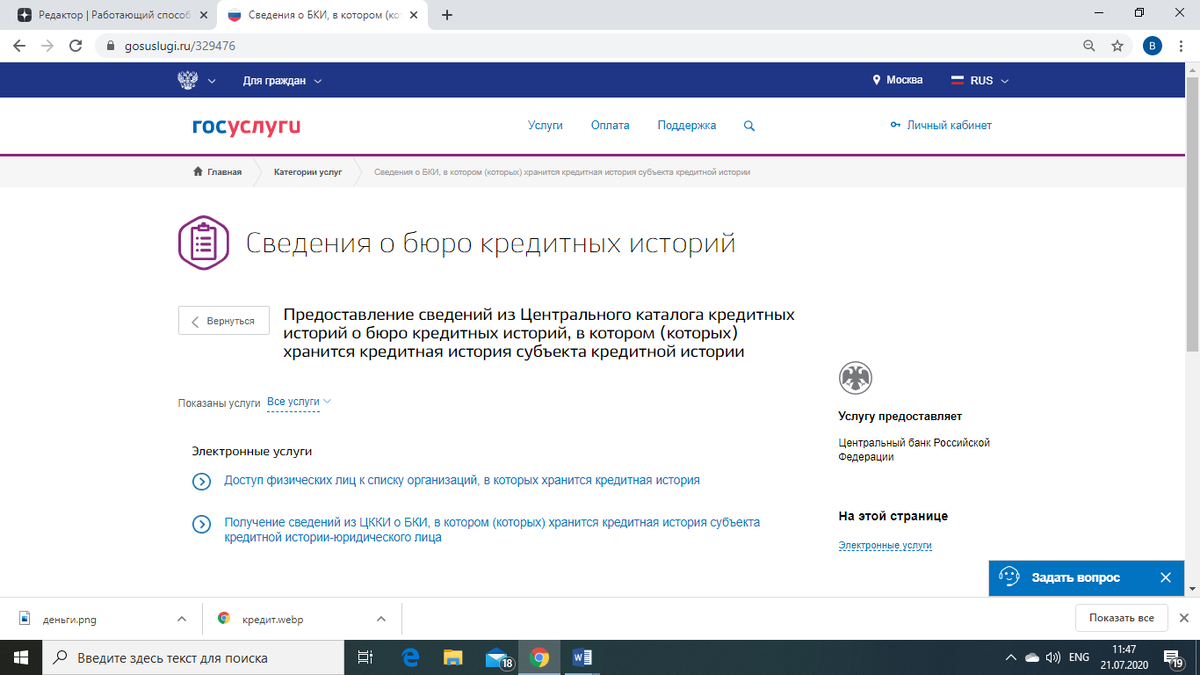The width and height of the screenshot is (1200, 675).
Task: Switch to Chrome in the taskbar
Action: [540, 658]
